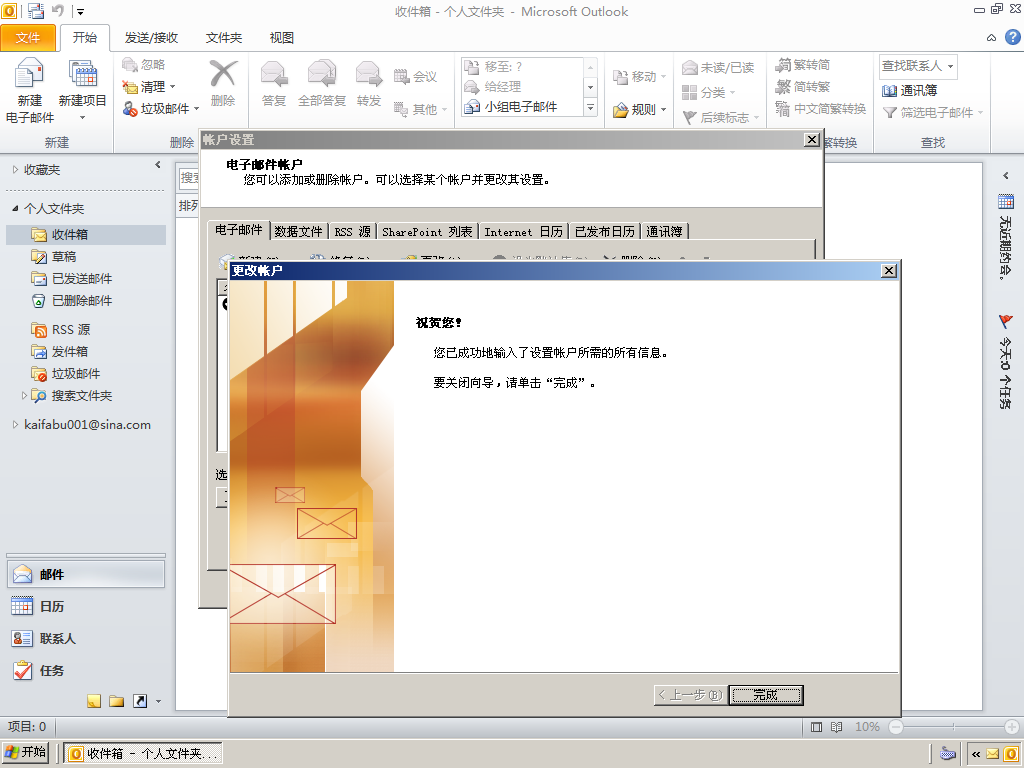Screen dimensions: 1024x768
Task: Open the File (文件) tab
Action: pos(27,38)
